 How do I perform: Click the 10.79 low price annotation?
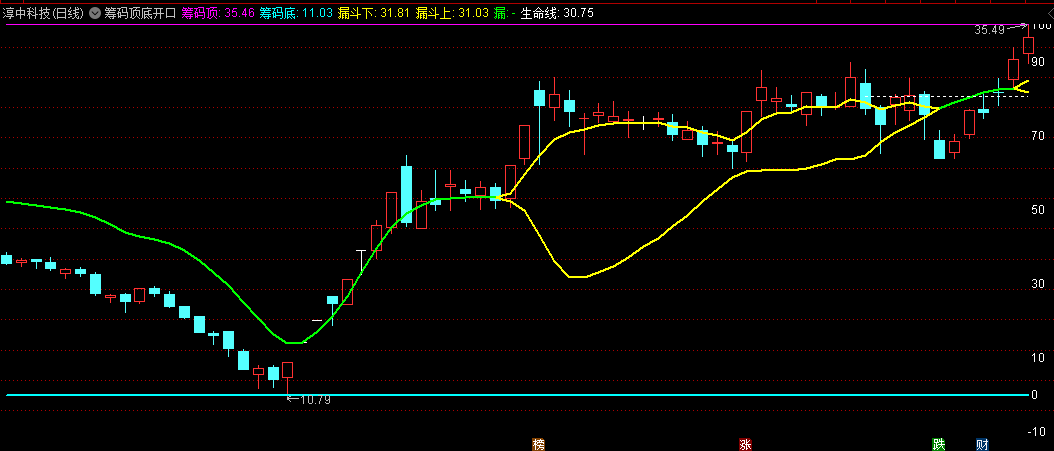(315, 399)
